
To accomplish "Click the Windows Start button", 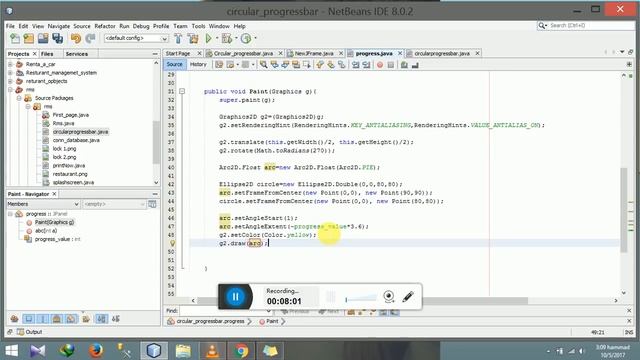I will point(11,351).
